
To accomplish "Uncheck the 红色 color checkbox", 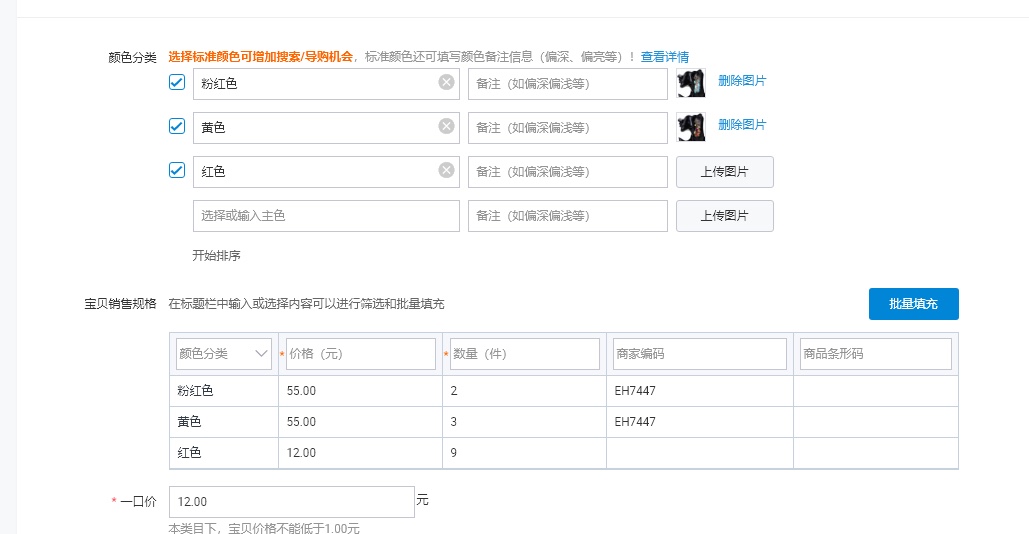I will [177, 171].
